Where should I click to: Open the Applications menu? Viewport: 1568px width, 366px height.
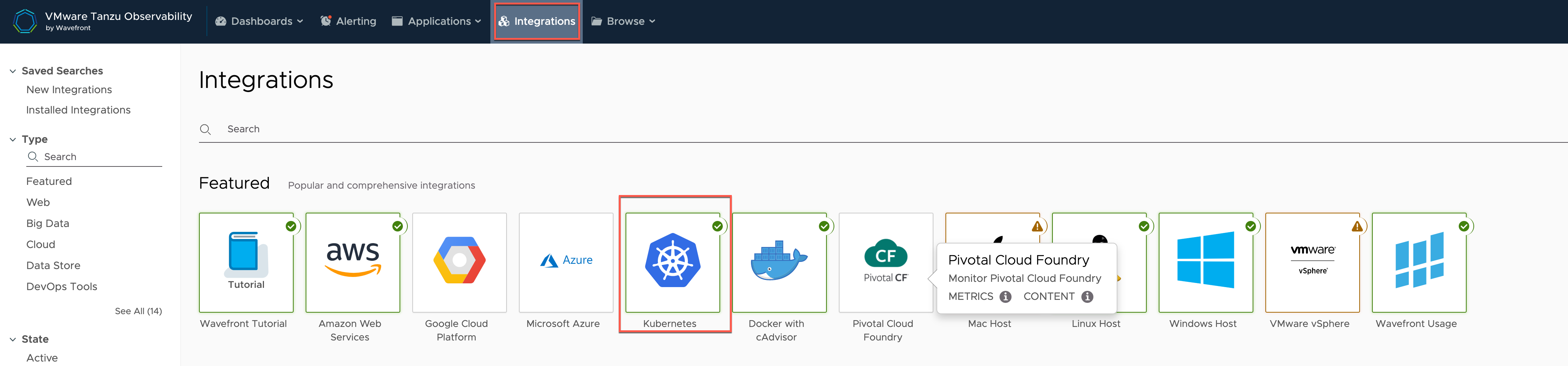(x=436, y=21)
